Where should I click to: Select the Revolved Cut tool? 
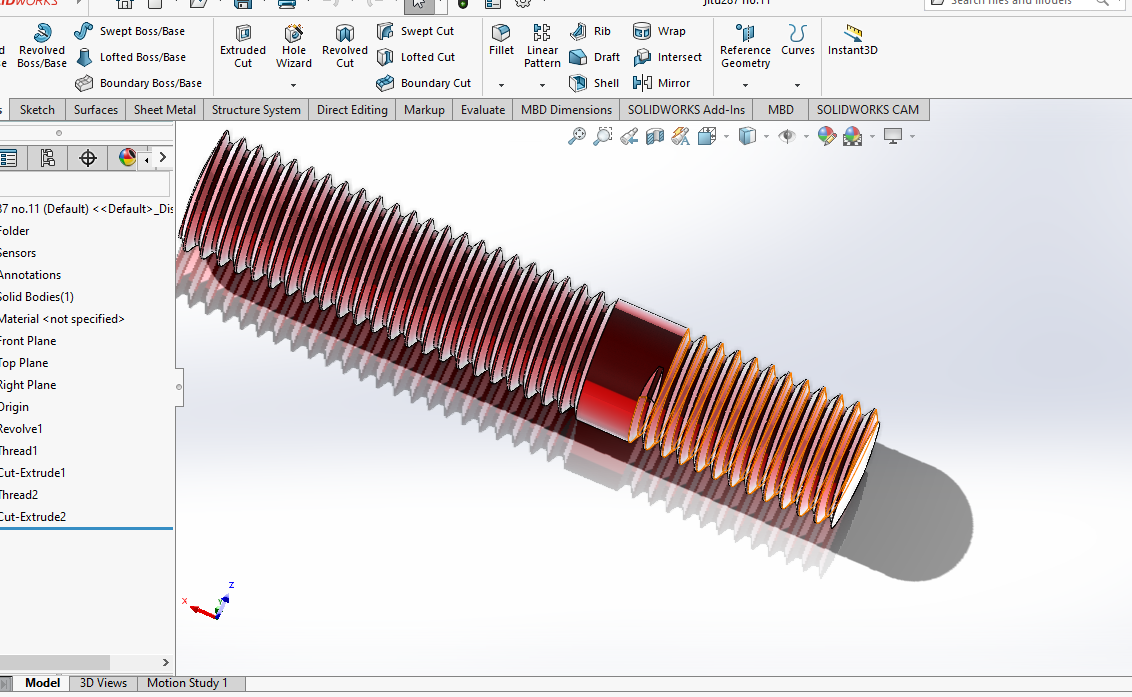pyautogui.click(x=344, y=46)
